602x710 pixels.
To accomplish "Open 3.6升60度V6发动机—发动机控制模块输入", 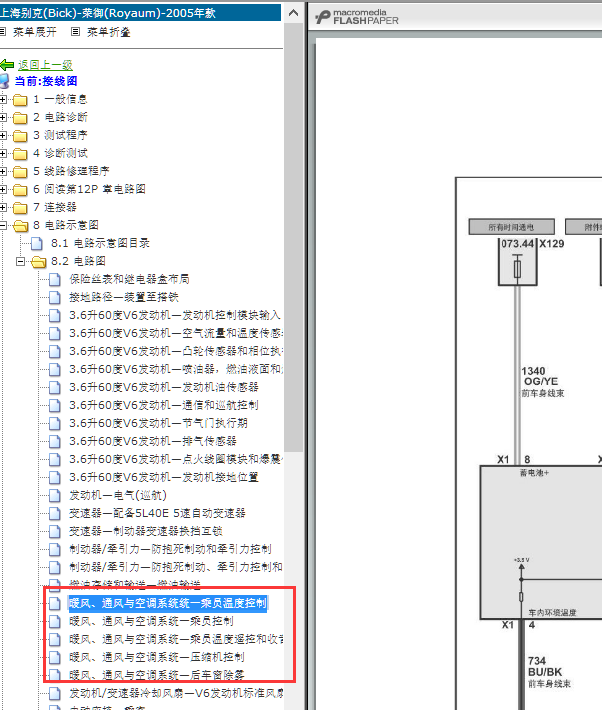I will tap(175, 315).
